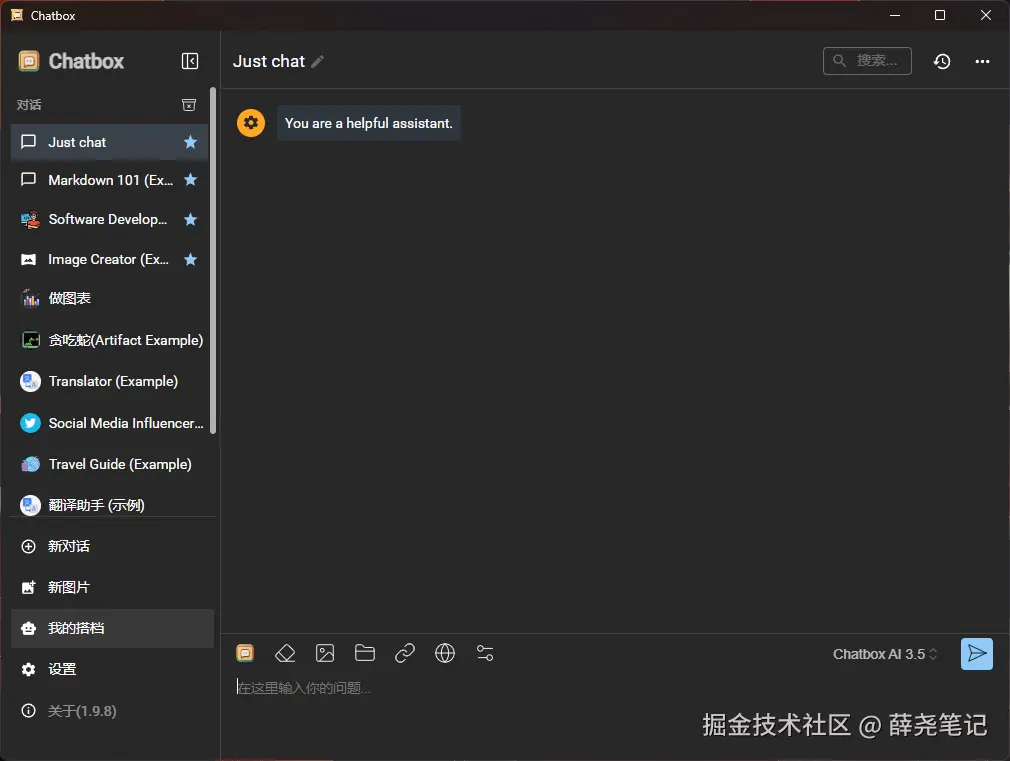Click the Twitter icon of Social Media Influencer

click(30, 423)
